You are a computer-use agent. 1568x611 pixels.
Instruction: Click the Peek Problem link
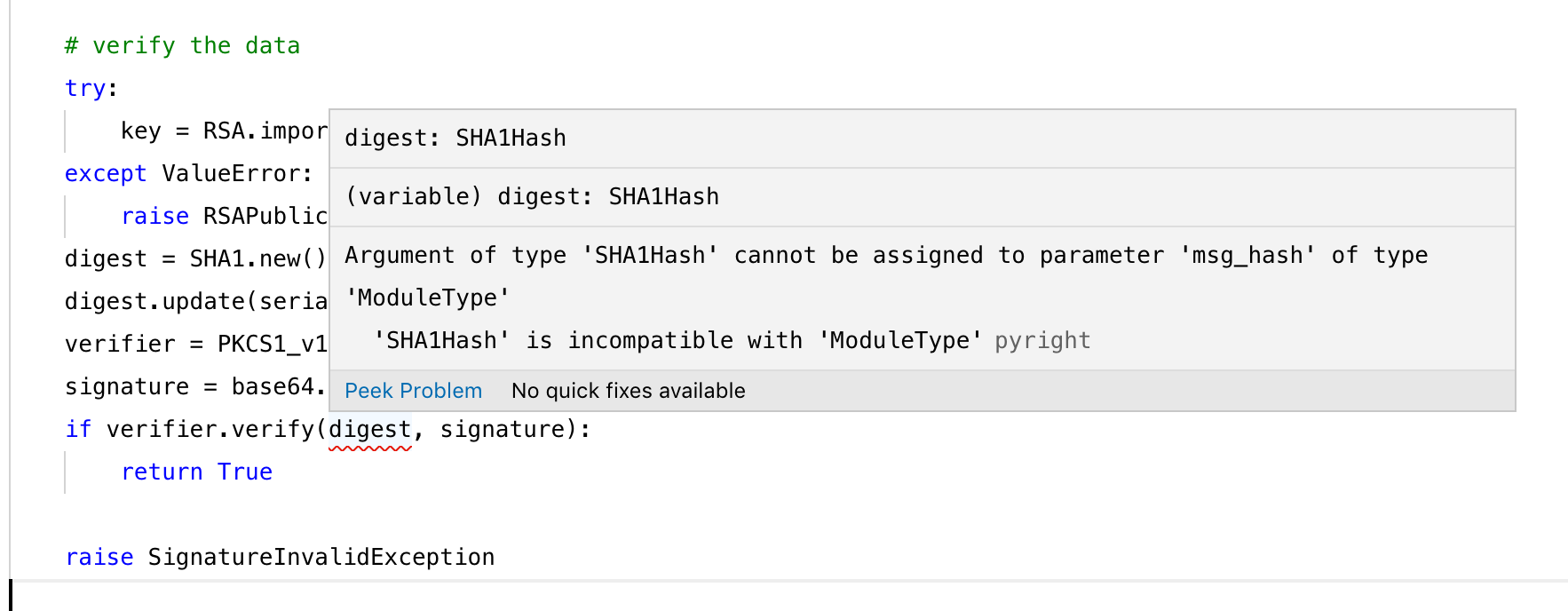[413, 391]
